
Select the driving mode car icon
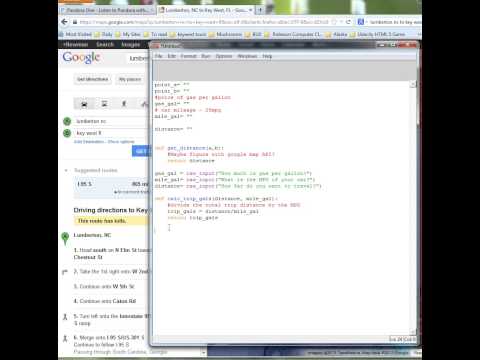pos(84,104)
